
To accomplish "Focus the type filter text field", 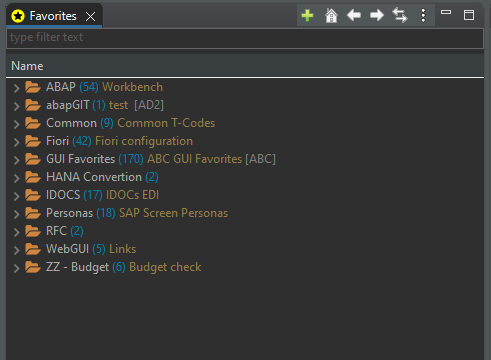I will pyautogui.click(x=245, y=38).
